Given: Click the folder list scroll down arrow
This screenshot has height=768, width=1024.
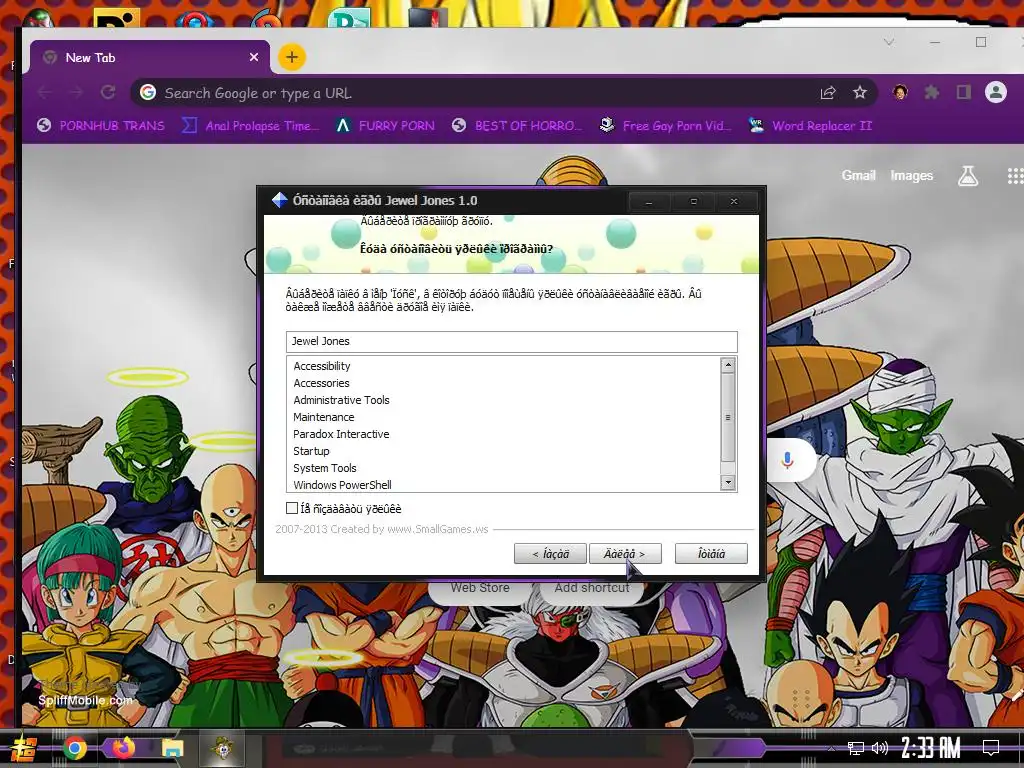Looking at the screenshot, I should point(728,483).
